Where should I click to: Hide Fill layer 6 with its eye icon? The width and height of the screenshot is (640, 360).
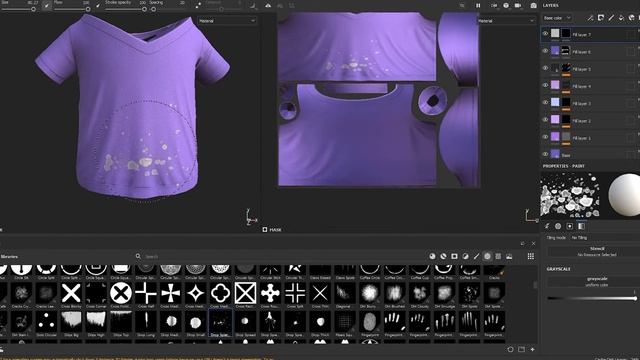[x=545, y=51]
